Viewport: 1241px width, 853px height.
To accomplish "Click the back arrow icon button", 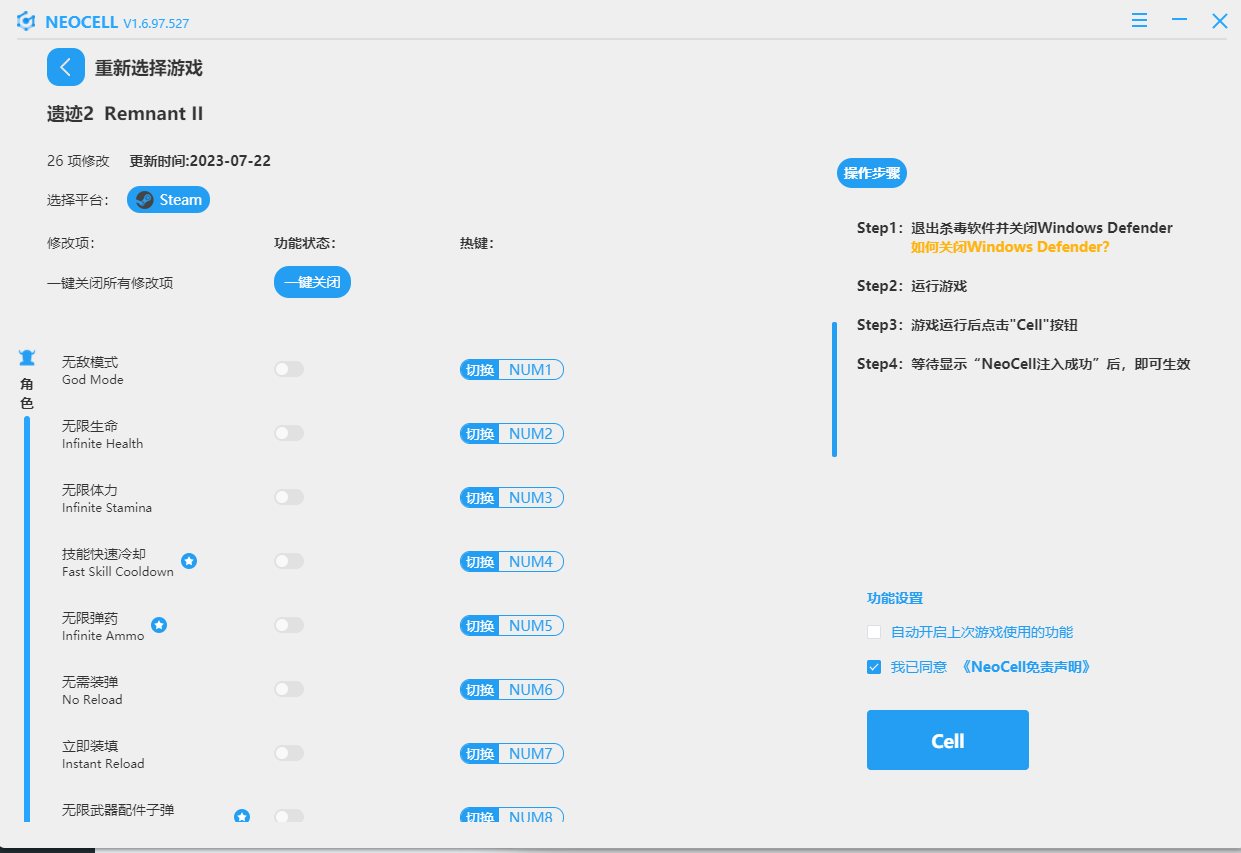I will click(66, 67).
